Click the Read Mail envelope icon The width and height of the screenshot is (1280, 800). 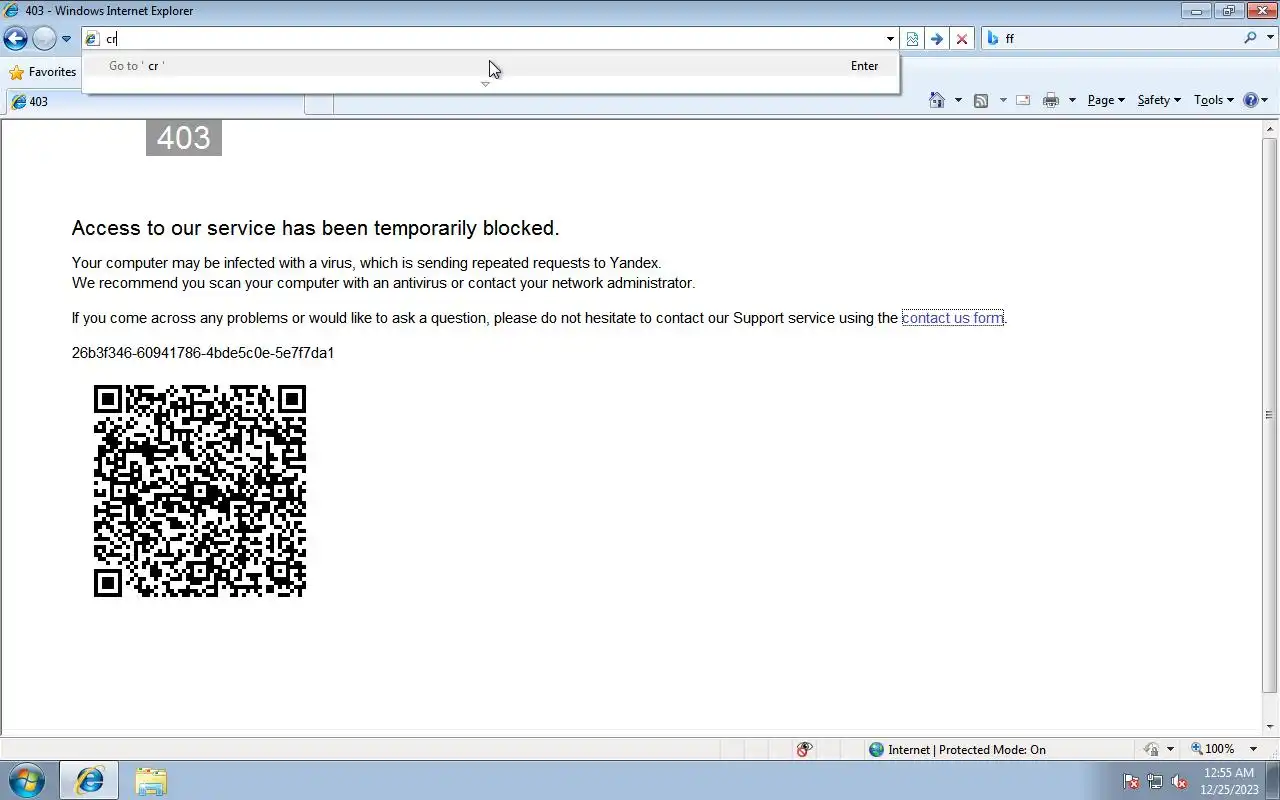point(1023,100)
